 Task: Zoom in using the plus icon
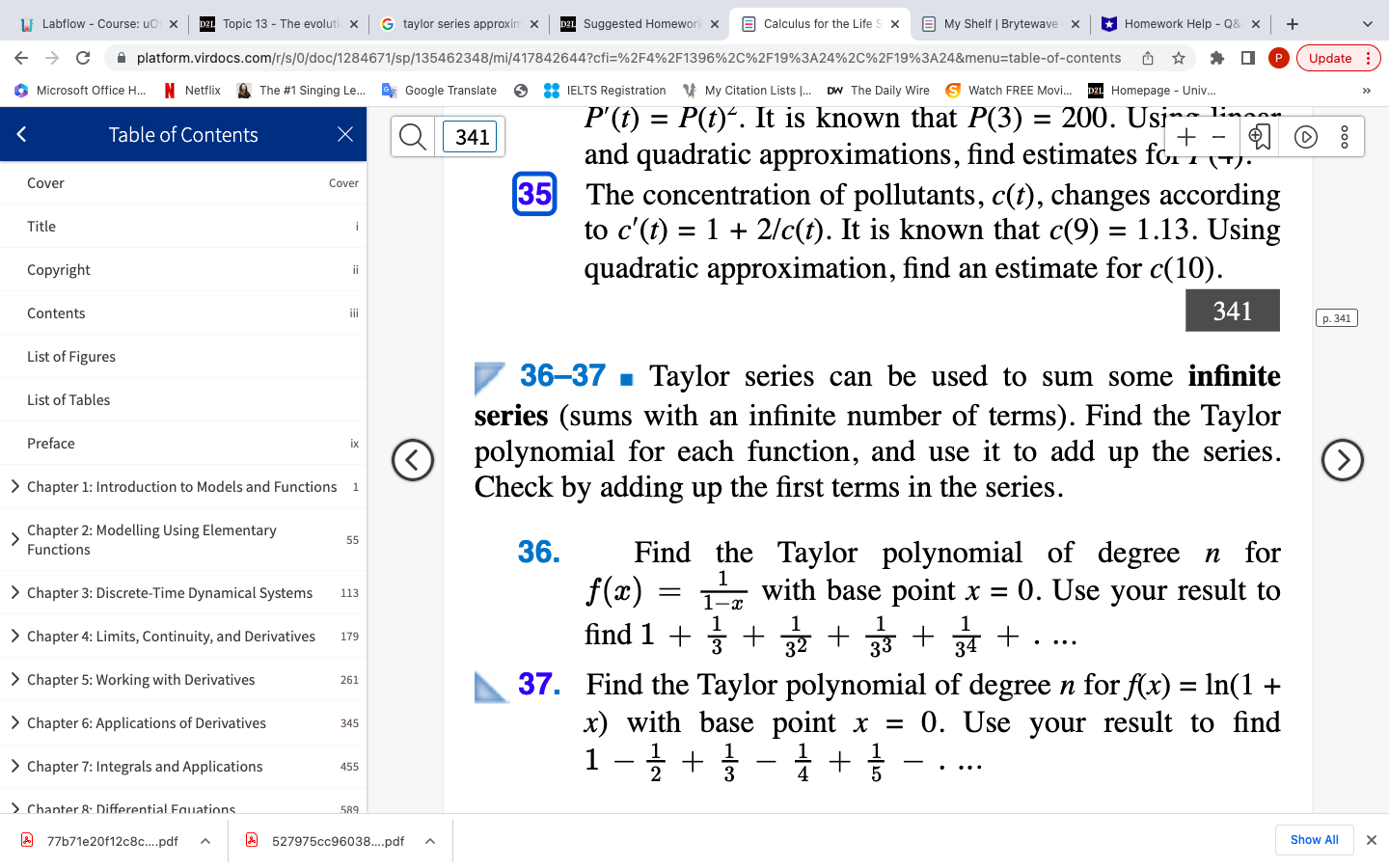click(x=1186, y=137)
